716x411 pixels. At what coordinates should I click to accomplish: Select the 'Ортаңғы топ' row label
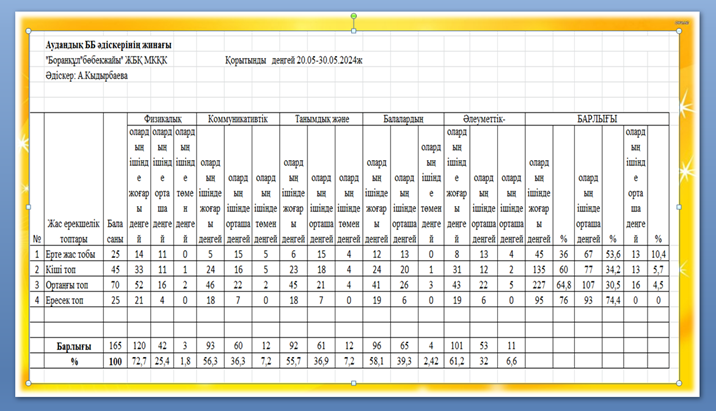(67, 285)
